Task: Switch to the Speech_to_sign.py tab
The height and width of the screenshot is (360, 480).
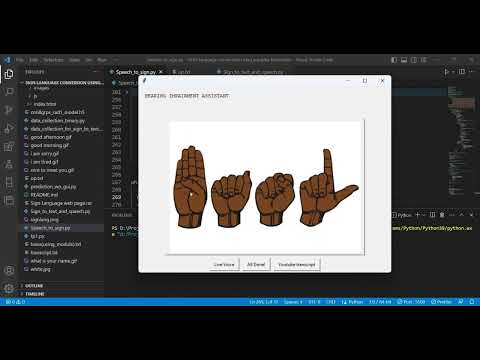Action: tap(136, 72)
